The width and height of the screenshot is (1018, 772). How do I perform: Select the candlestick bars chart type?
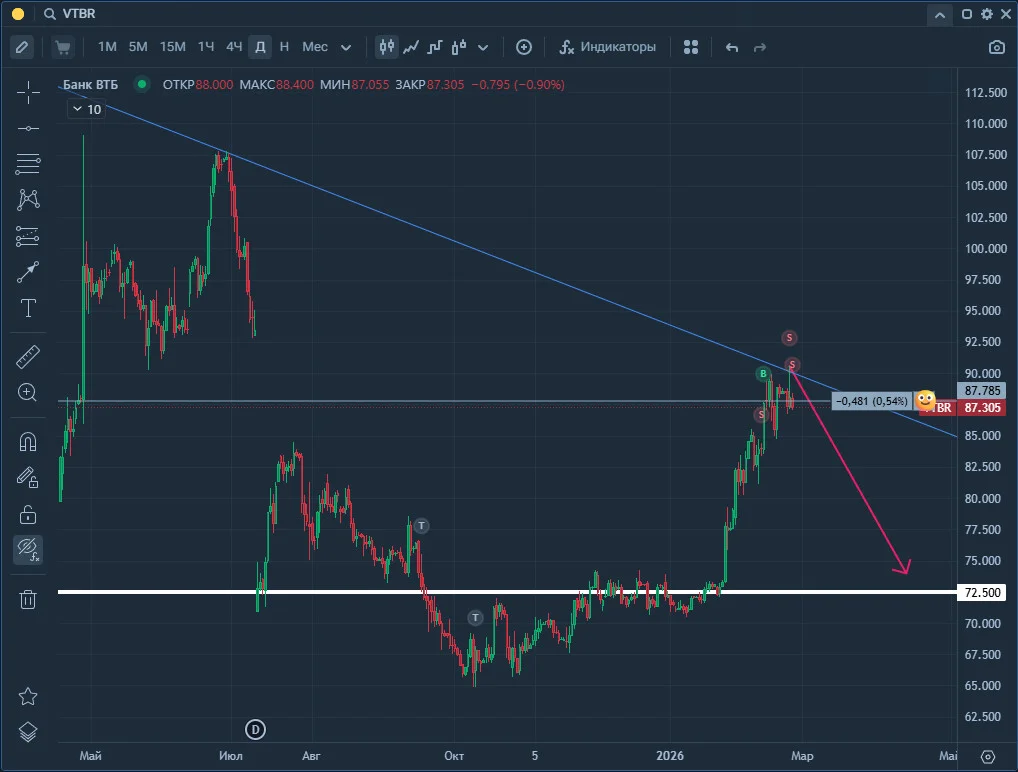coord(387,47)
